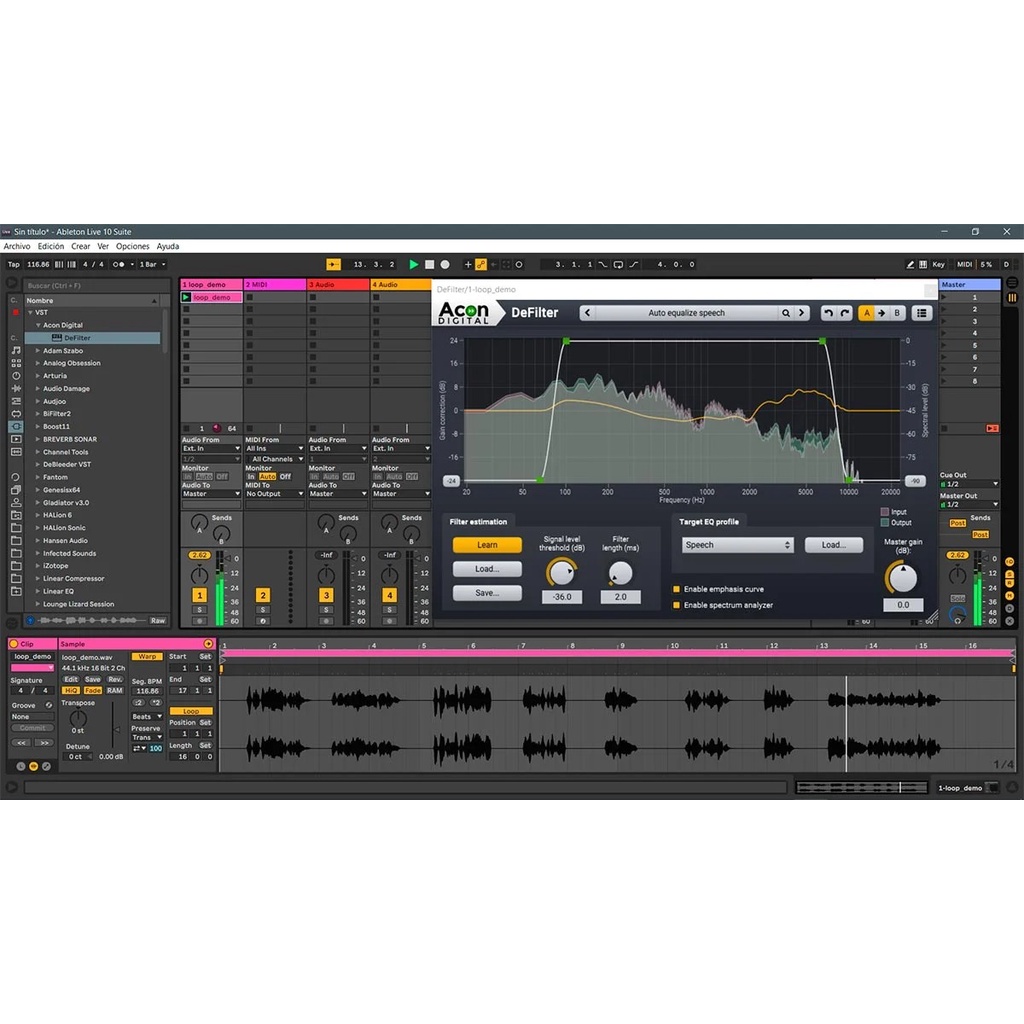This screenshot has width=1024, height=1024.
Task: Click the Stop transport button
Action: [429, 264]
